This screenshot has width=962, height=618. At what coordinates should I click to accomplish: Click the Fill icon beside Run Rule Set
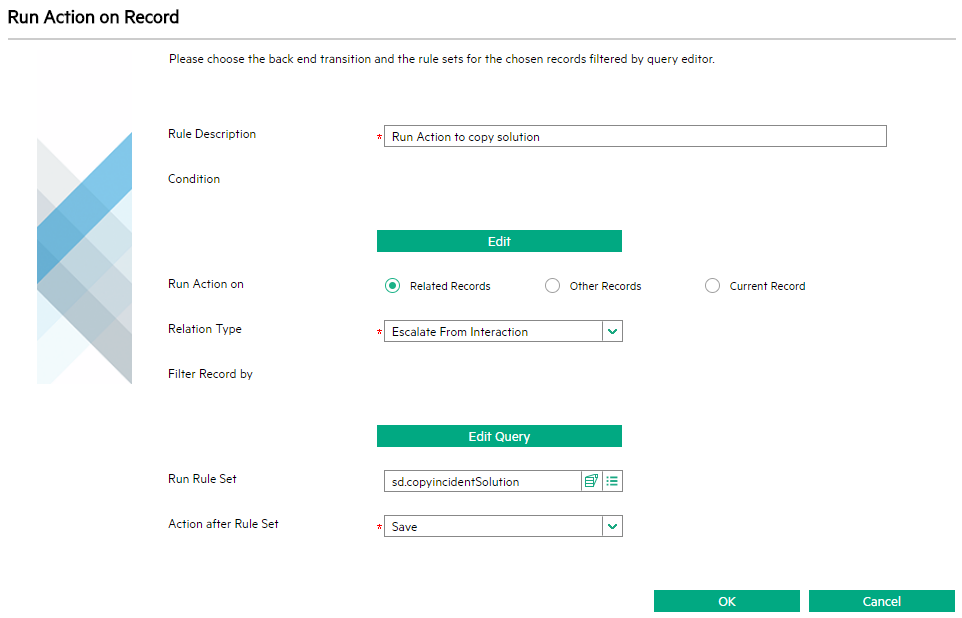tap(591, 481)
